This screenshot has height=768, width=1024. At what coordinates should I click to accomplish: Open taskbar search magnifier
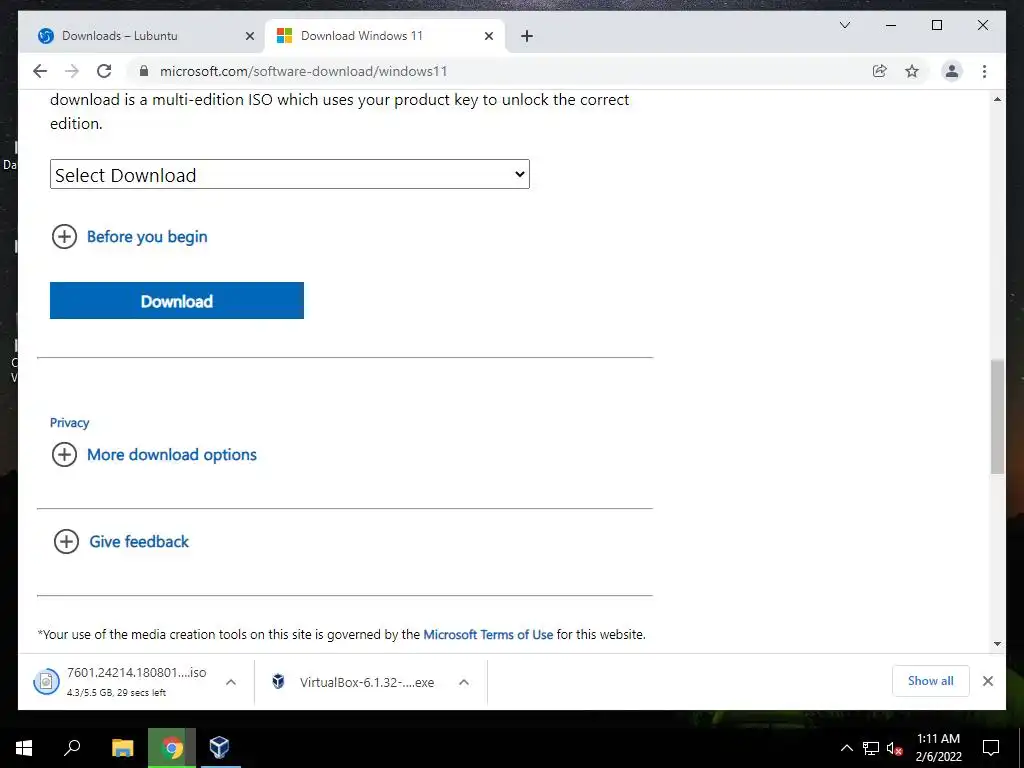point(72,748)
